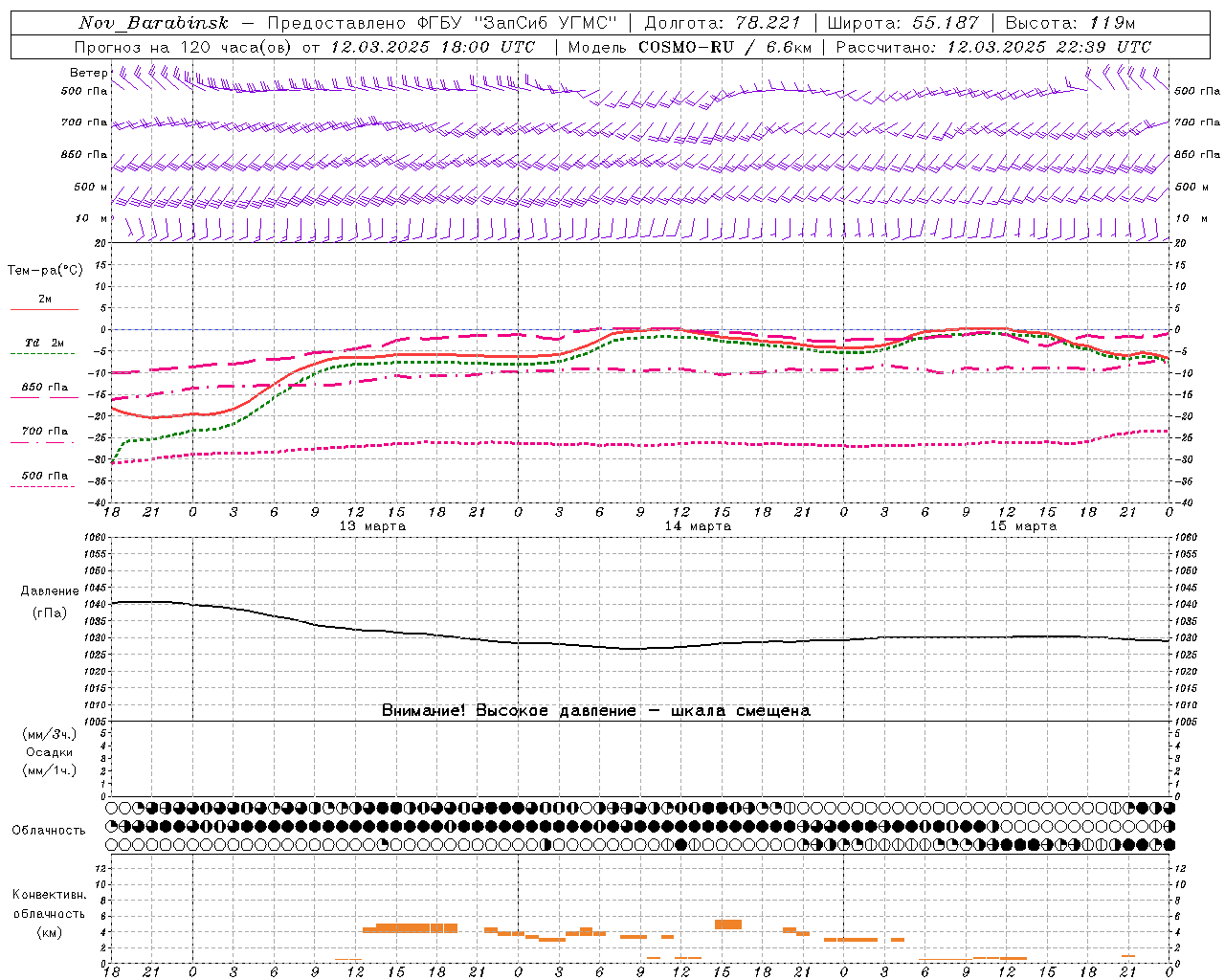This screenshot has width=1225, height=980.
Task: Select the computed time 22:39 UTC
Action: pyautogui.click(x=1104, y=47)
